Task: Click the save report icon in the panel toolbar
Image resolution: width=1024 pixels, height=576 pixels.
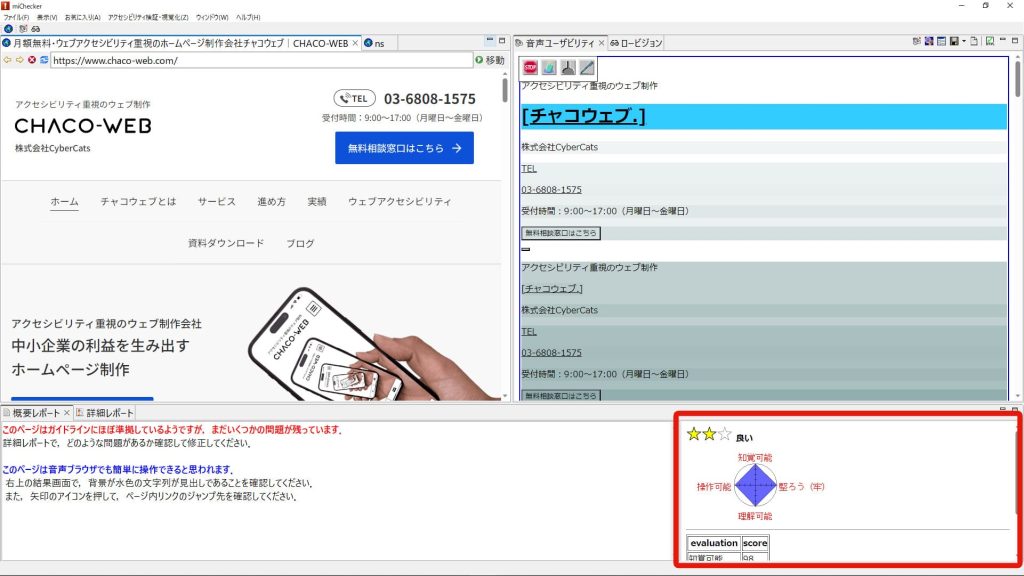Action: [953, 40]
